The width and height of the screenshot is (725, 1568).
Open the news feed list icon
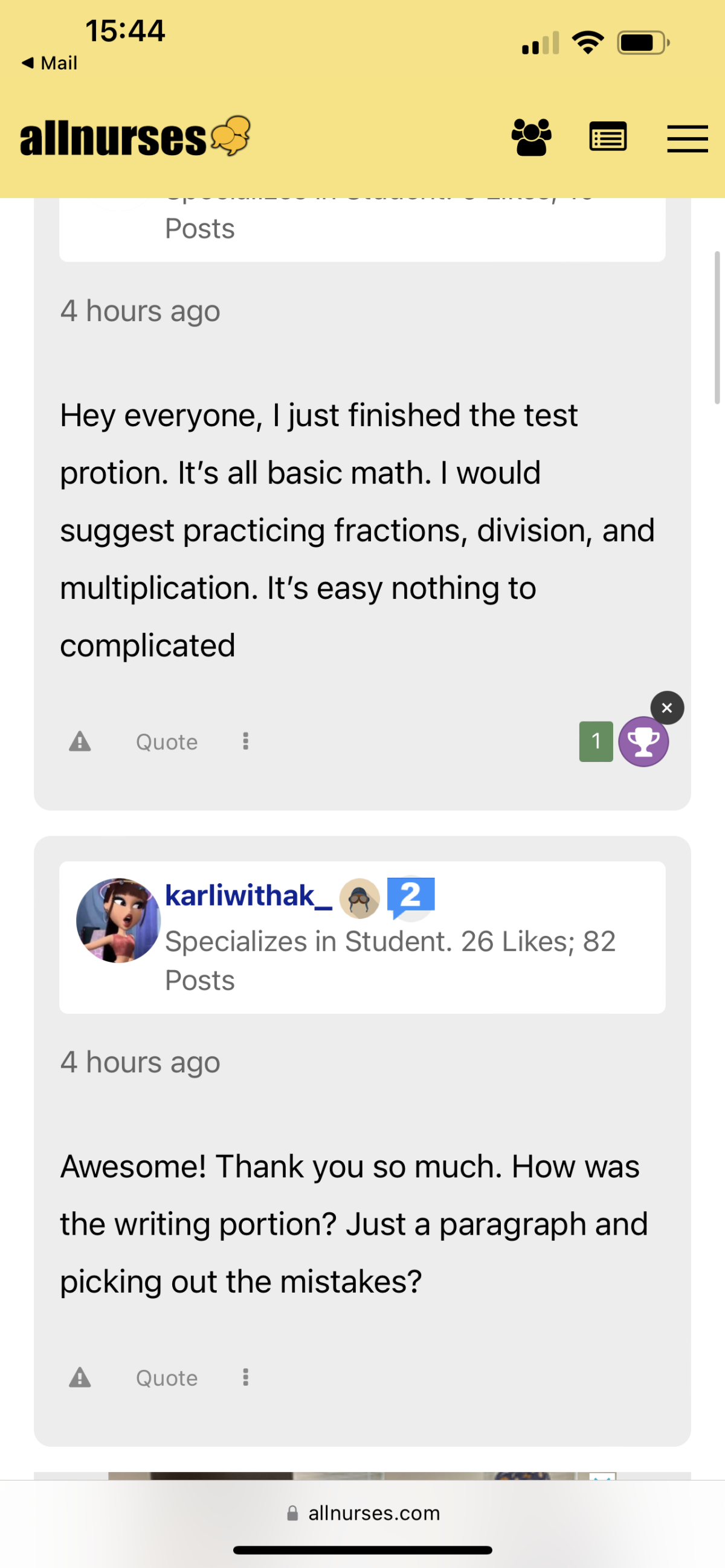pos(608,137)
